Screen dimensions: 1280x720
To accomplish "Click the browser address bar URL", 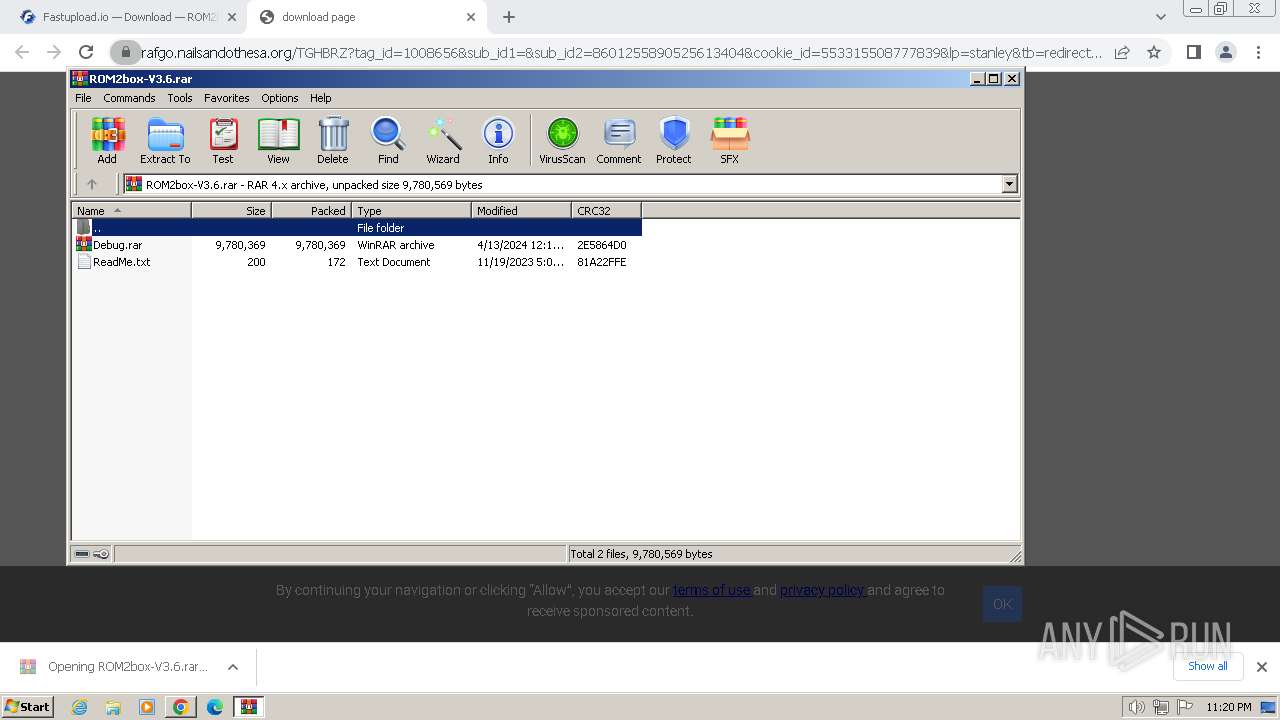I will [x=620, y=52].
